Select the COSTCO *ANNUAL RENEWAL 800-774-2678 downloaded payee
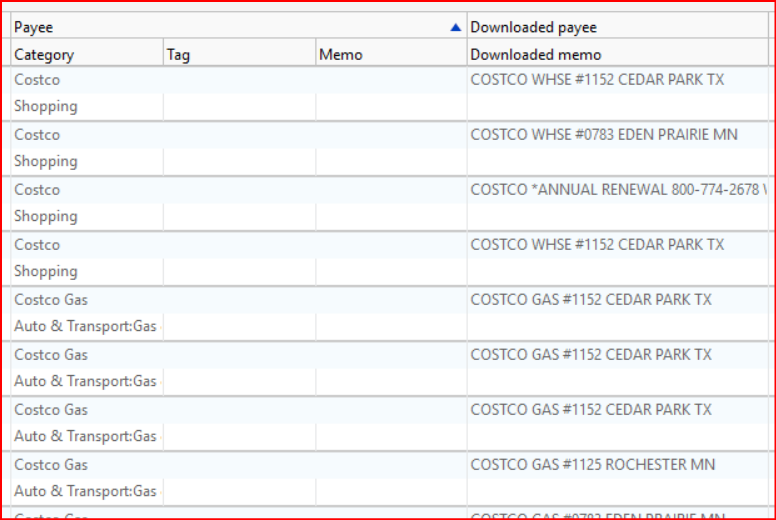 618,189
